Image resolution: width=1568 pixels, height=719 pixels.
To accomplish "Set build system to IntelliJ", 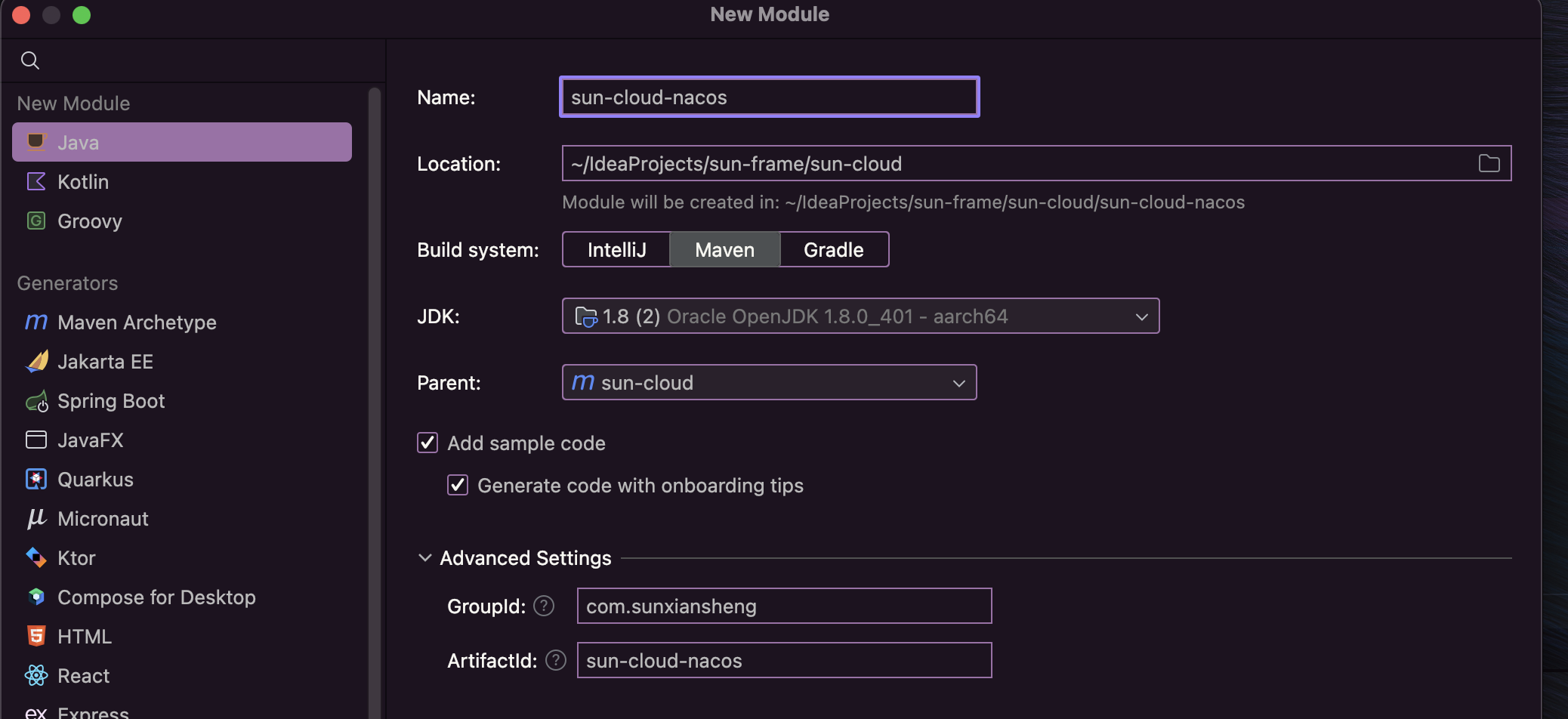I will 616,249.
